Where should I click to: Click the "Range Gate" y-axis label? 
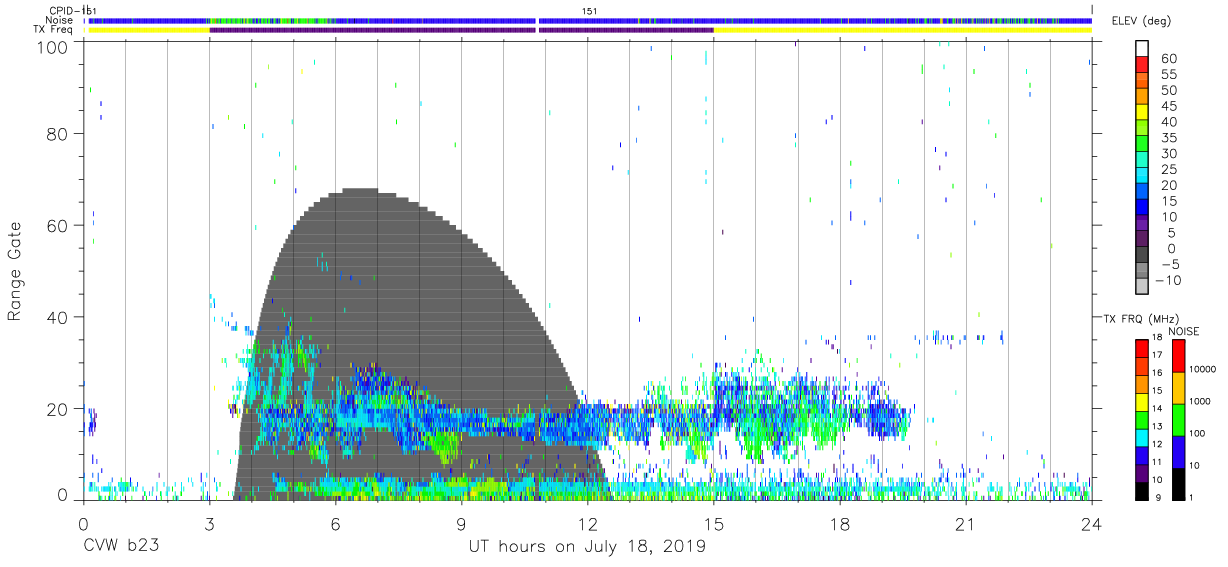(x=16, y=271)
